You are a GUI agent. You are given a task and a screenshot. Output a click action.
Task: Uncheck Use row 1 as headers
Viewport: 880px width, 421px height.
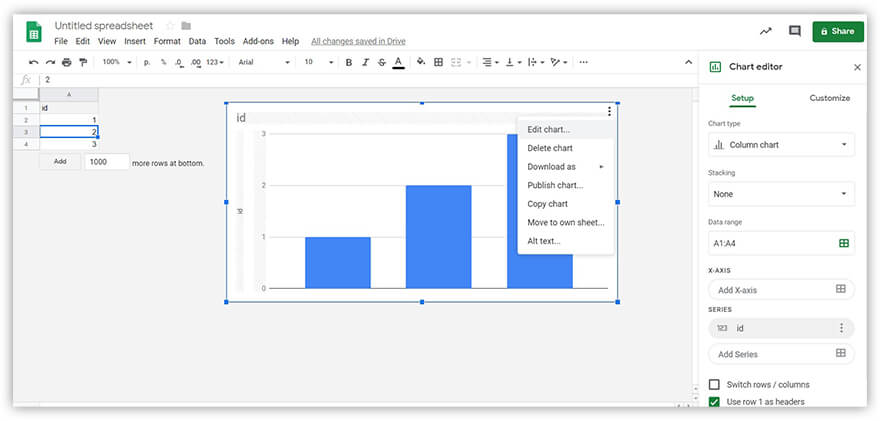pos(714,402)
